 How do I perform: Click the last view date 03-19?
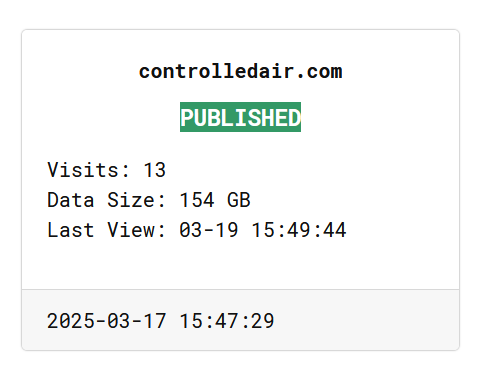coord(209,230)
